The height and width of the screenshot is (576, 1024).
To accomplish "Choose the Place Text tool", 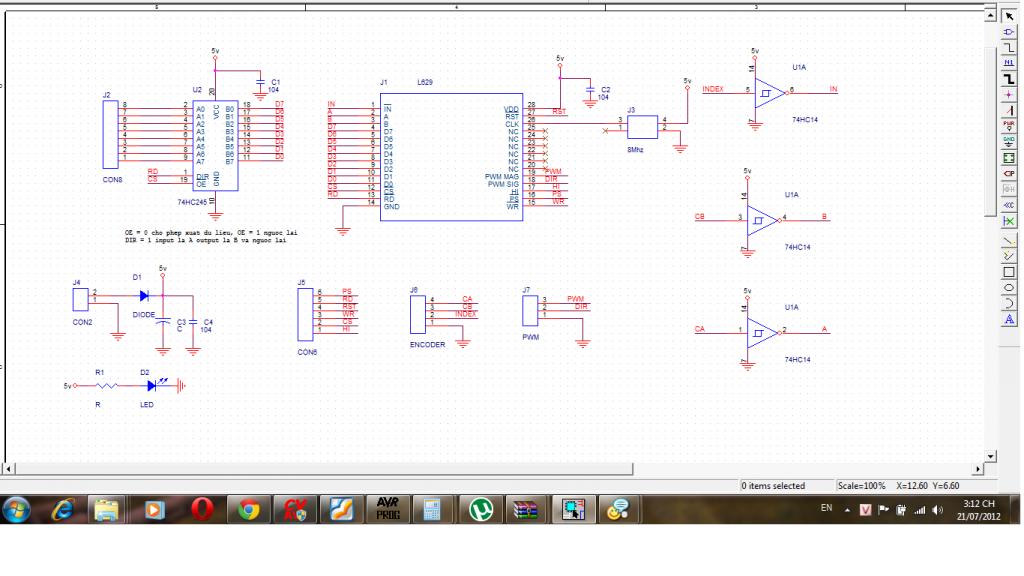I will pos(1009,319).
